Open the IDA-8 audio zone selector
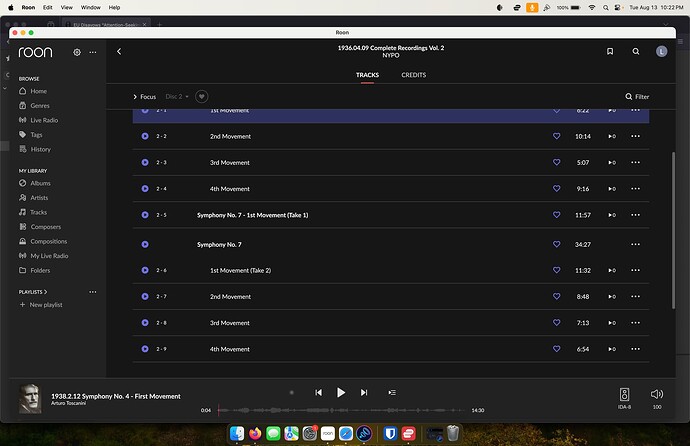The width and height of the screenshot is (690, 446). coord(624,398)
